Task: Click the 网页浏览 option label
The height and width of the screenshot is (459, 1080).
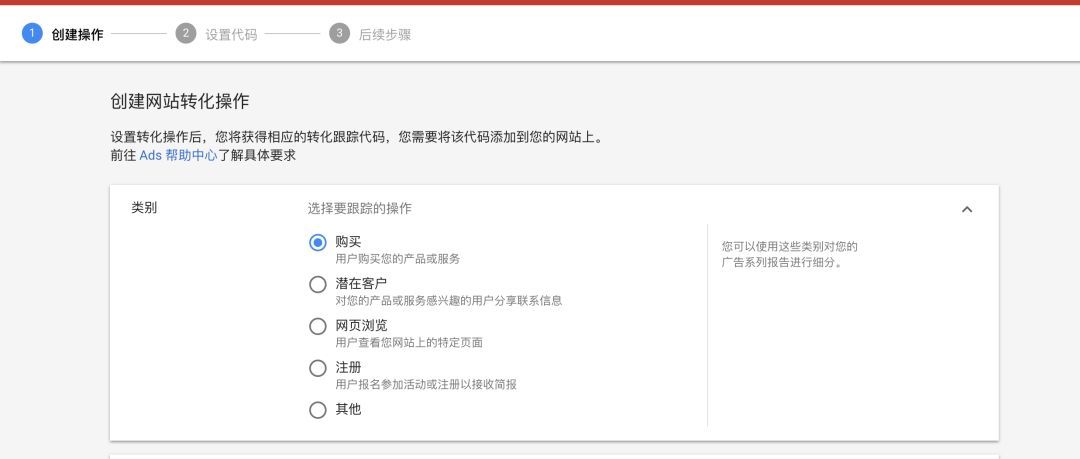Action: 362,325
